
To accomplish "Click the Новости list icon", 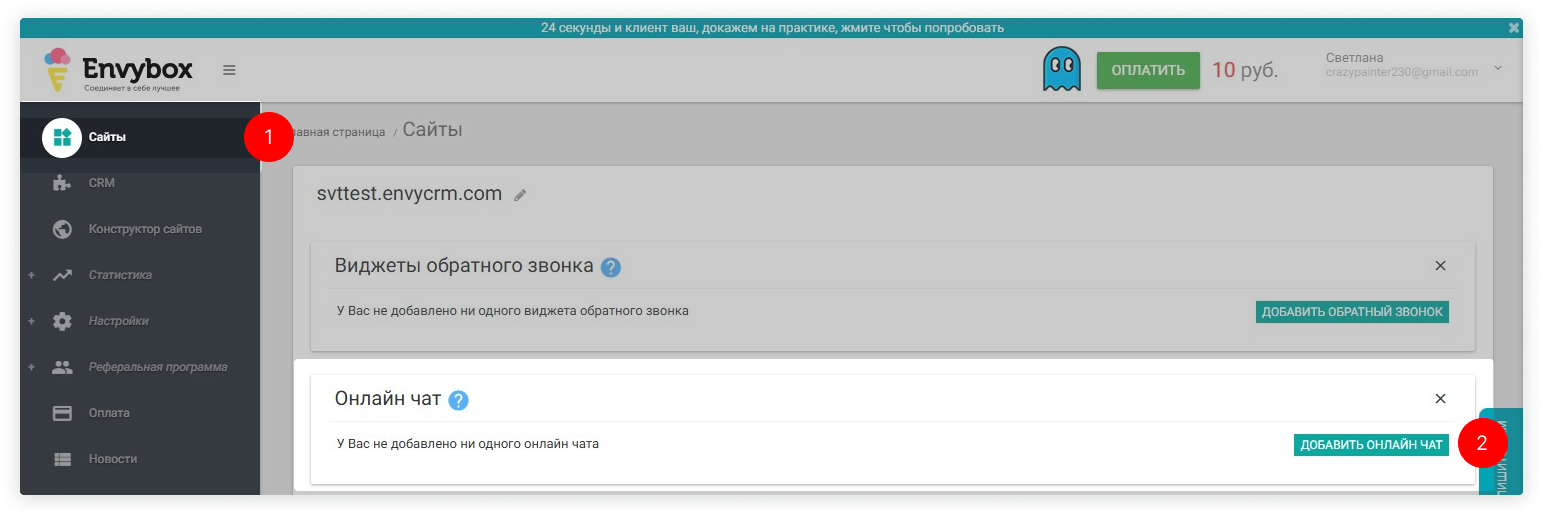I will pyautogui.click(x=62, y=459).
